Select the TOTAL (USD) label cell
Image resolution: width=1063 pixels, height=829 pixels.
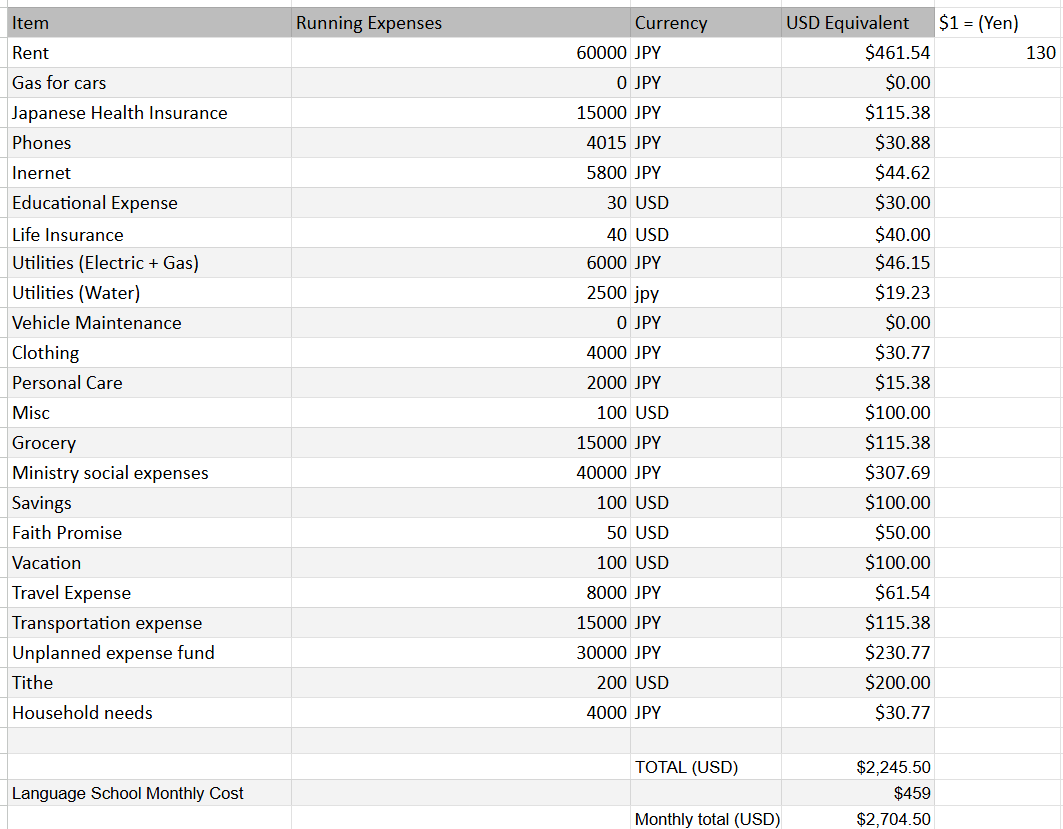[x=706, y=767]
